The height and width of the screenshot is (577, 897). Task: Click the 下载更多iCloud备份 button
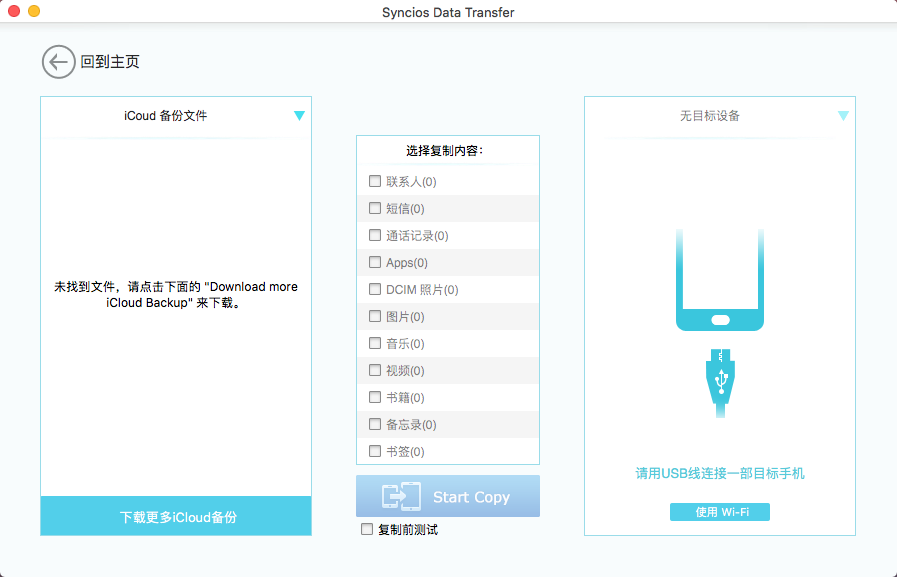(176, 516)
